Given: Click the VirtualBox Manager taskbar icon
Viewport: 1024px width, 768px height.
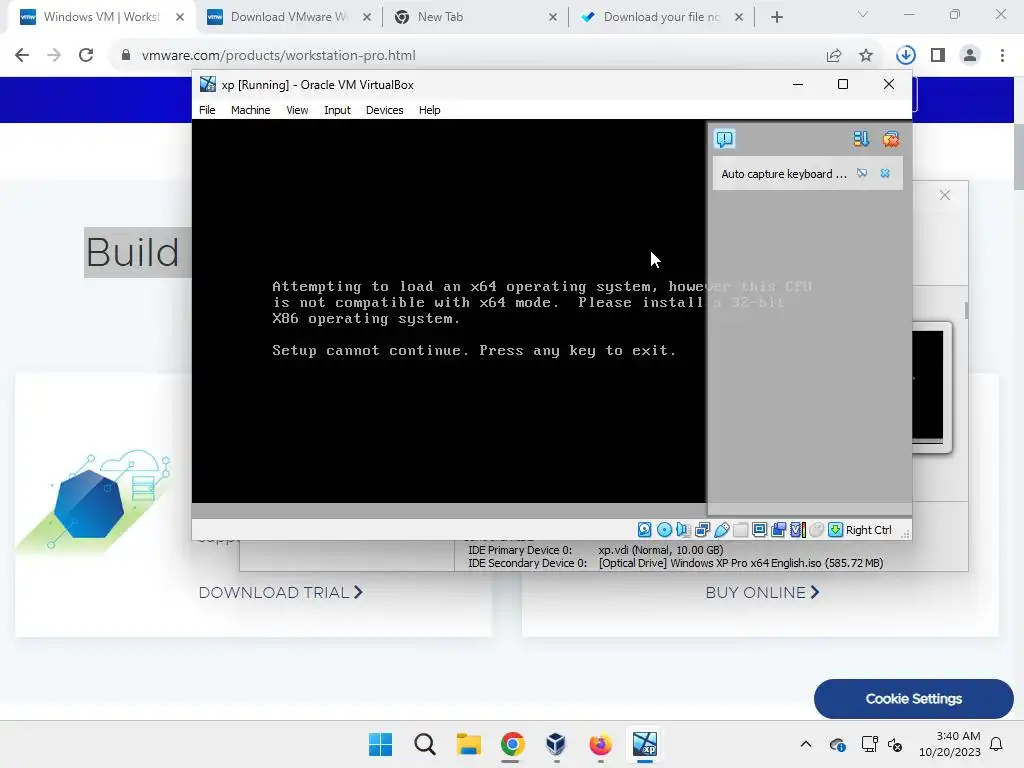Looking at the screenshot, I should point(556,744).
